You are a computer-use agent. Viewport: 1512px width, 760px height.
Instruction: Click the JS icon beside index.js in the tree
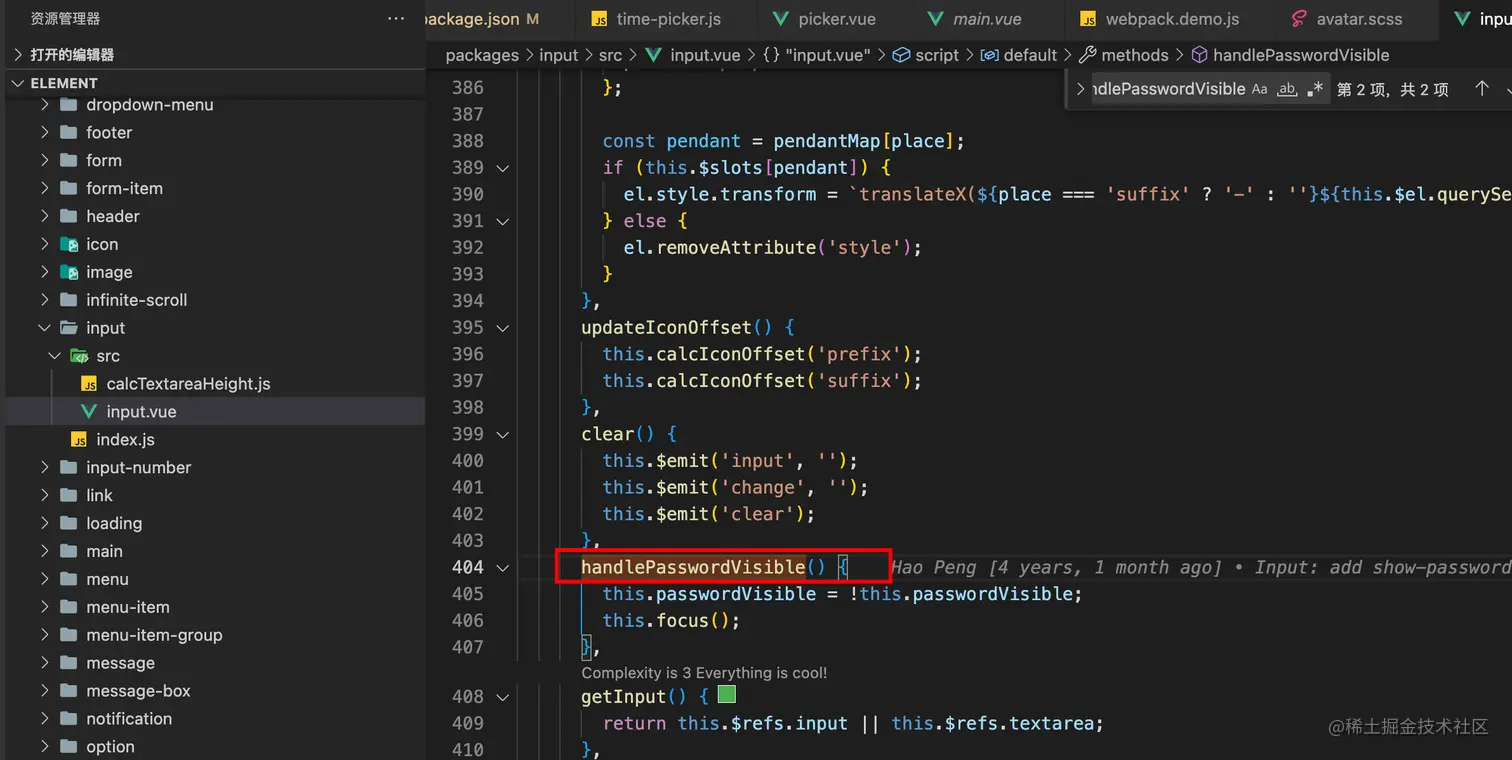[x=79, y=440]
